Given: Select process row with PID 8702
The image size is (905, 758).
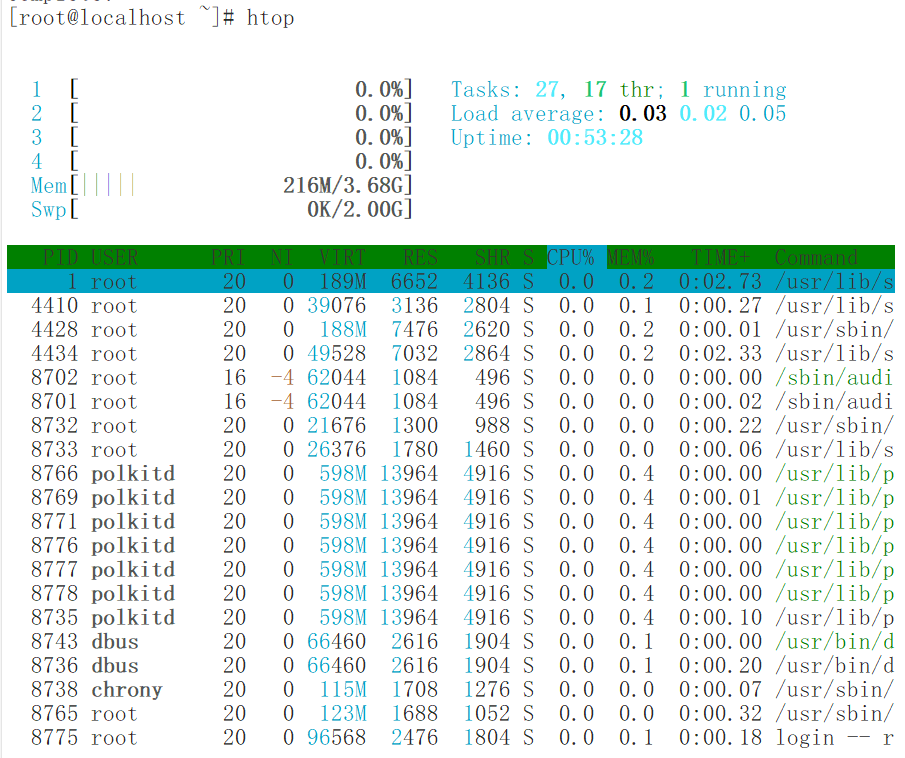Looking at the screenshot, I should [451, 378].
